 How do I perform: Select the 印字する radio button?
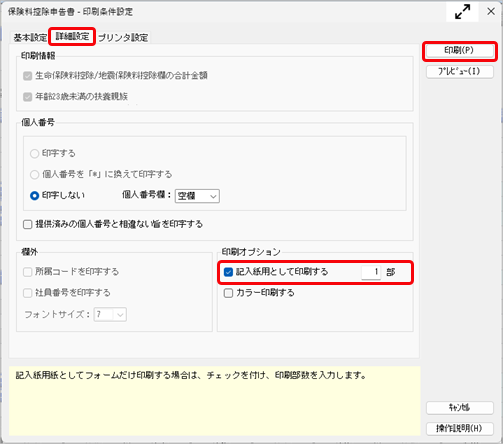34,153
